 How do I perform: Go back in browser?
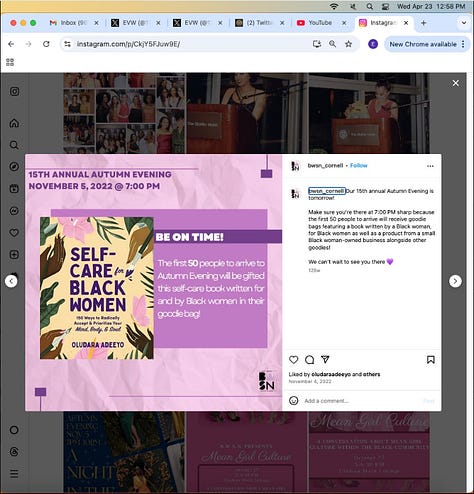(11, 44)
